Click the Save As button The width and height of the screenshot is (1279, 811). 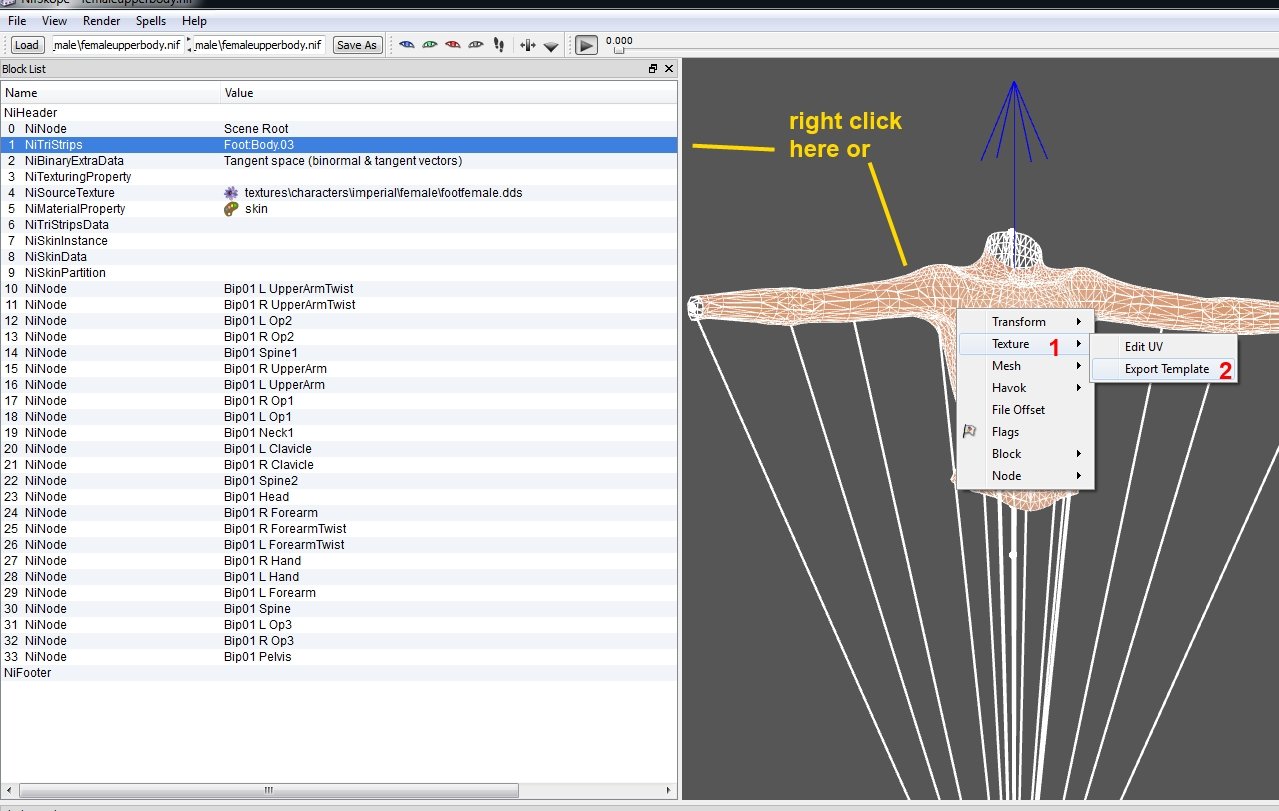[x=357, y=45]
